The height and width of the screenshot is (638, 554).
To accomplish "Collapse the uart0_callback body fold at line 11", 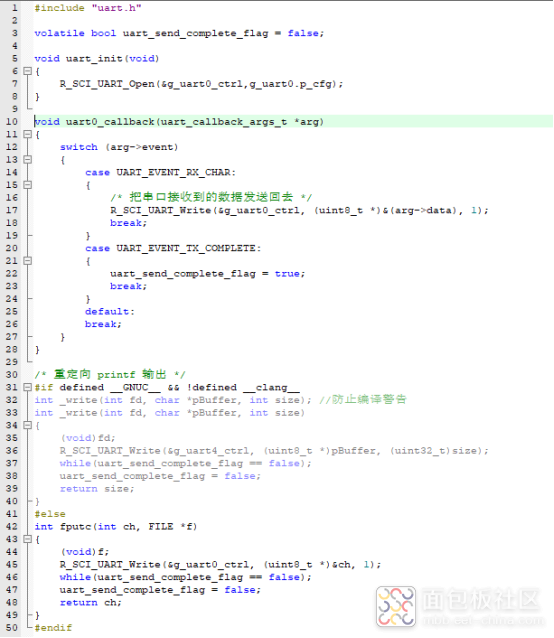I will click(28, 134).
